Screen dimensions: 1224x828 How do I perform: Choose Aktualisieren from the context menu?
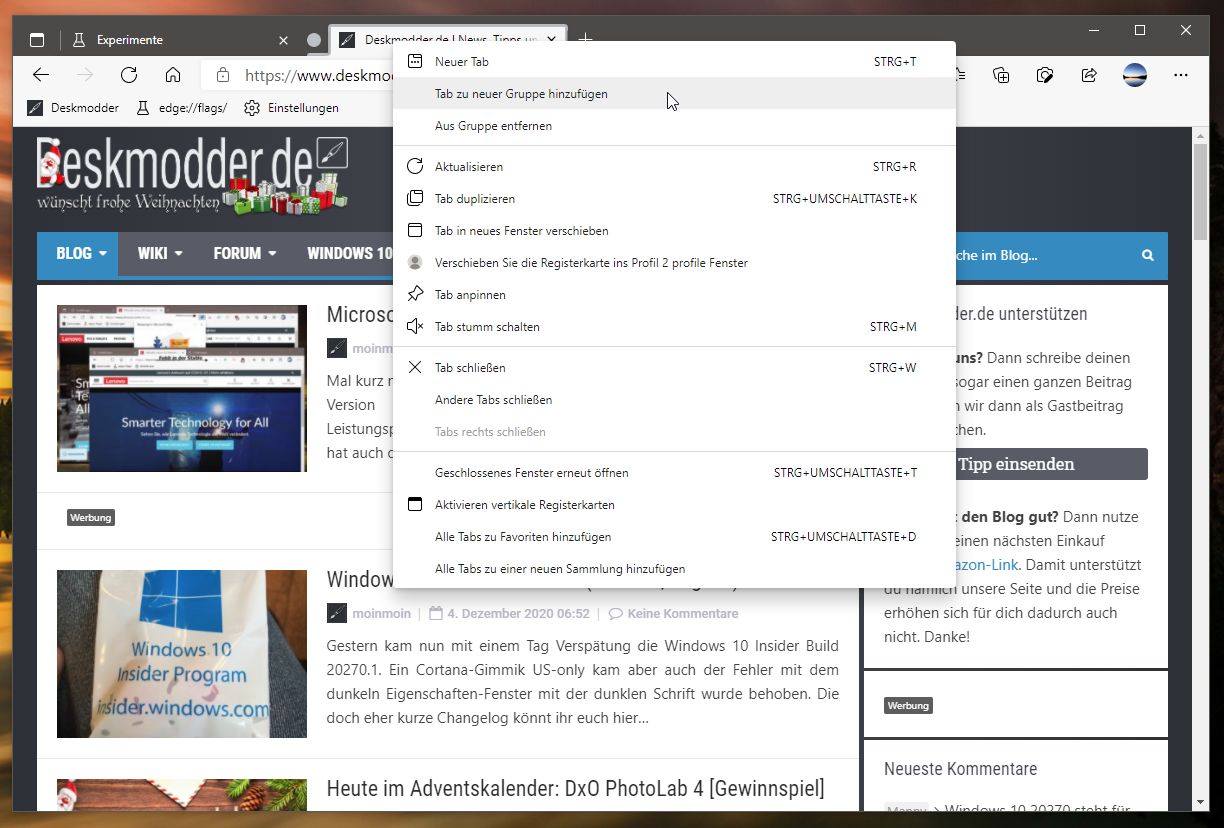[674, 167]
